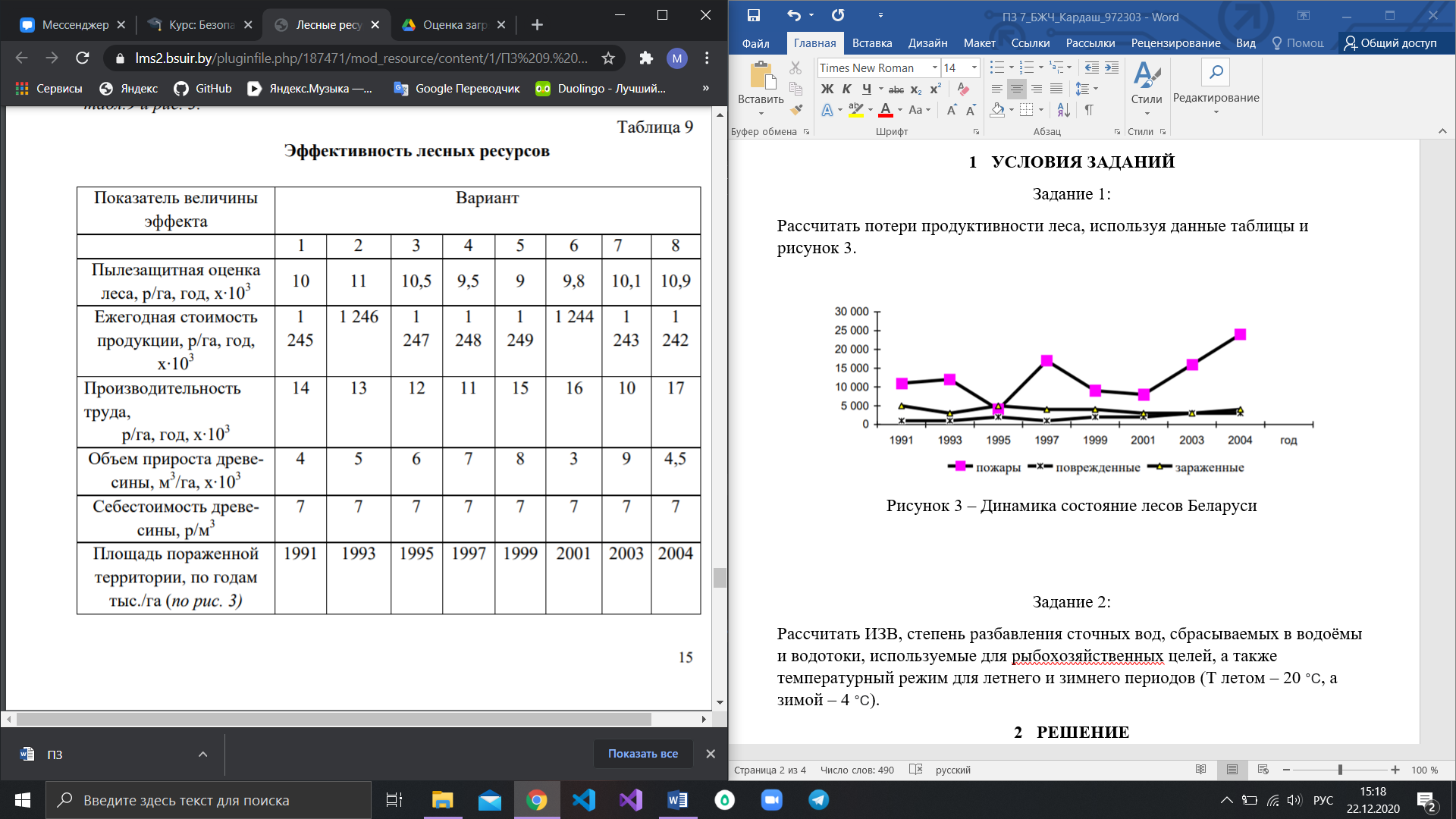Click the Cut scissors icon in Word
This screenshot has height=819, width=1456.
795,68
